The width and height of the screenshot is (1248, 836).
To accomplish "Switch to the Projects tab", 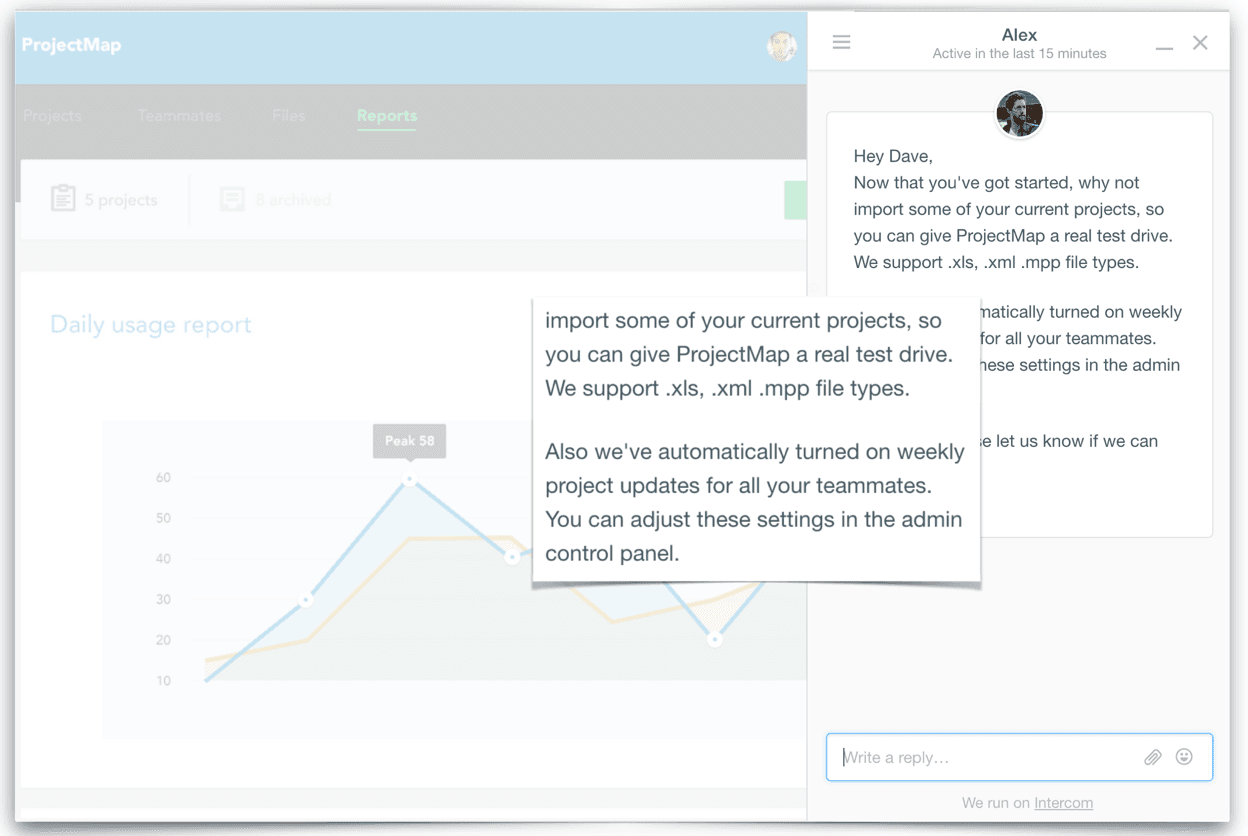I will [52, 116].
